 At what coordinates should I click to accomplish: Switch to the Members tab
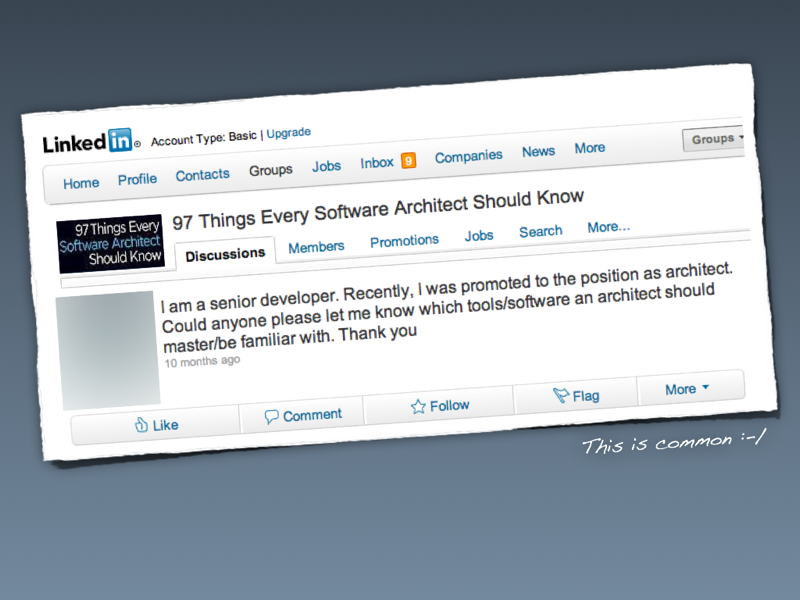tap(316, 247)
